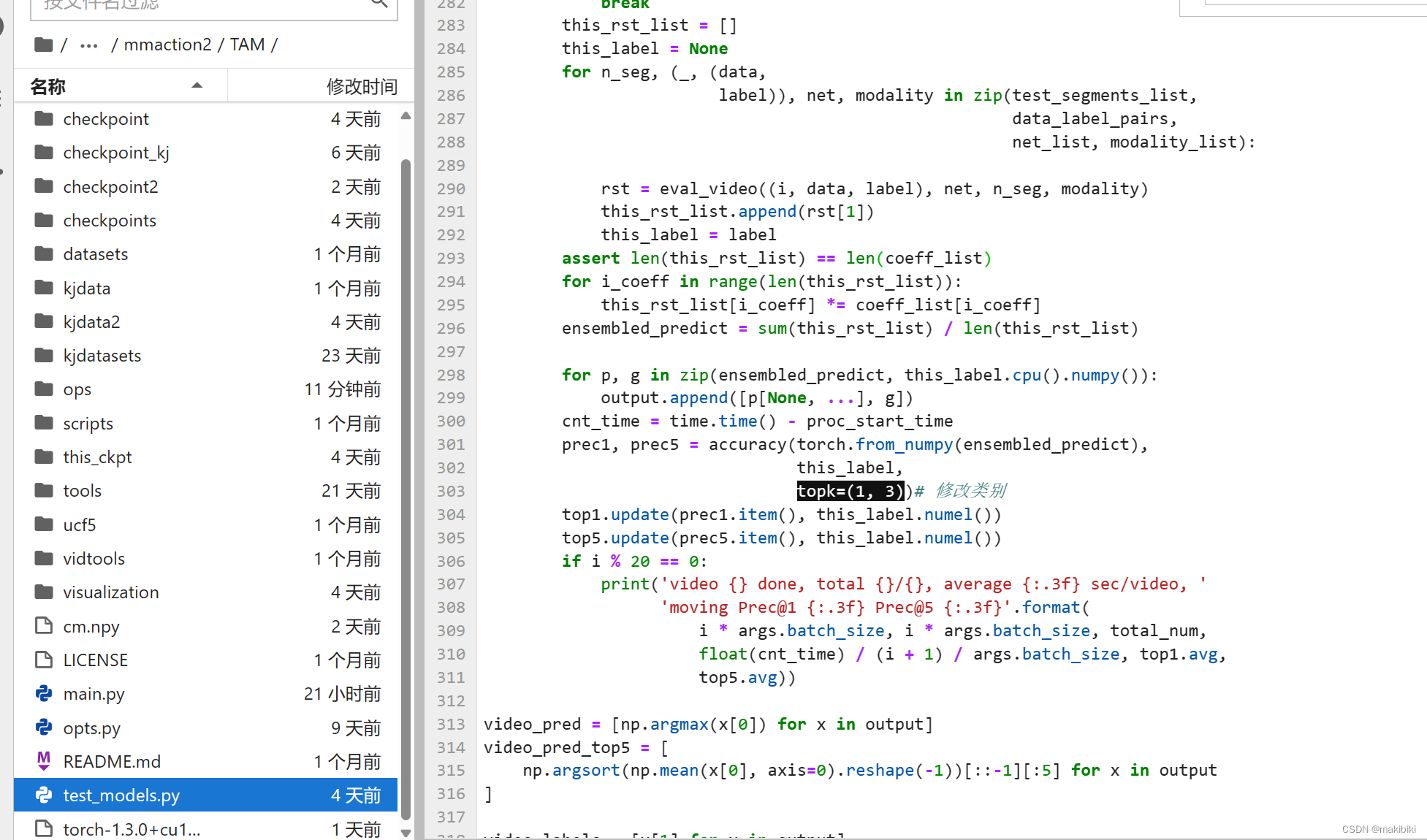Open the README.md markdown file
This screenshot has width=1427, height=840.
pyautogui.click(x=111, y=762)
